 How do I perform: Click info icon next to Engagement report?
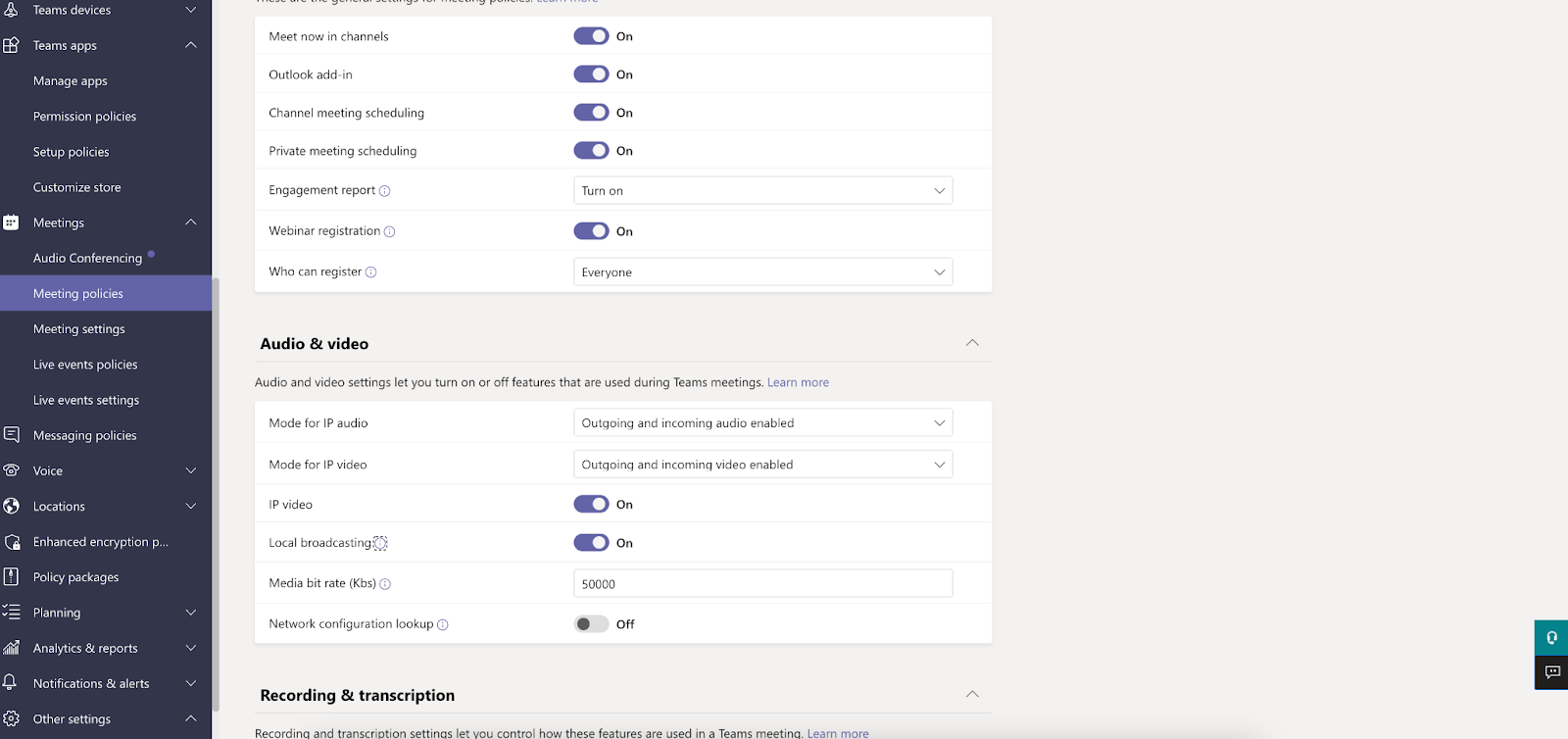point(384,191)
